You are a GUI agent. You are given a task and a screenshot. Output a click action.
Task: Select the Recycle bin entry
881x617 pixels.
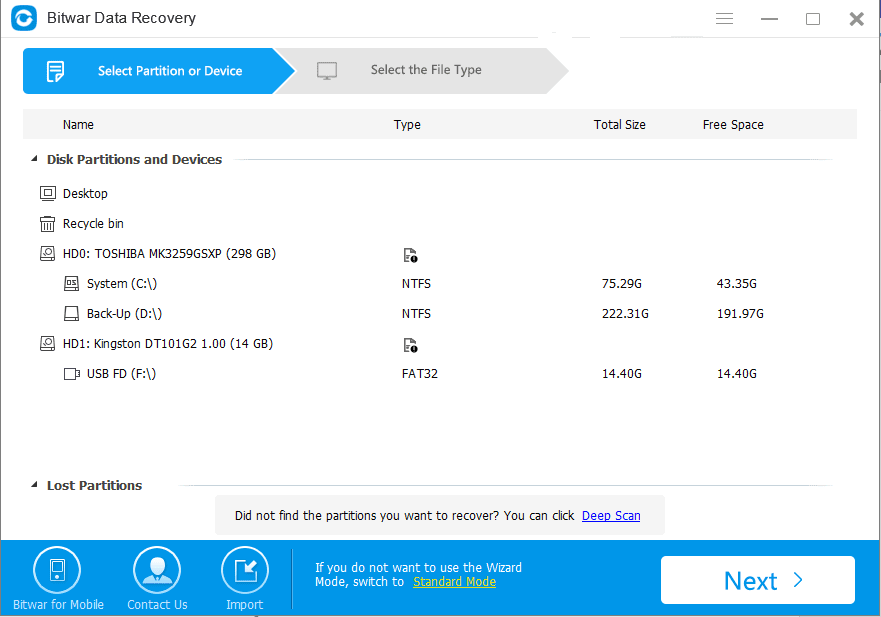[93, 224]
